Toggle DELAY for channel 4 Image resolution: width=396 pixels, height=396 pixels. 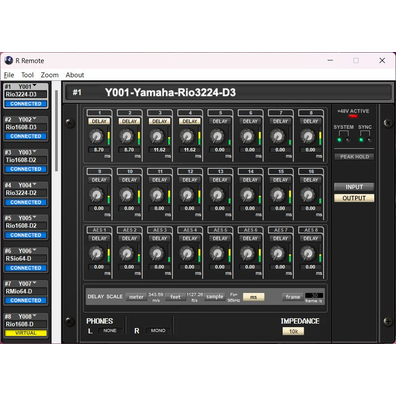click(190, 121)
